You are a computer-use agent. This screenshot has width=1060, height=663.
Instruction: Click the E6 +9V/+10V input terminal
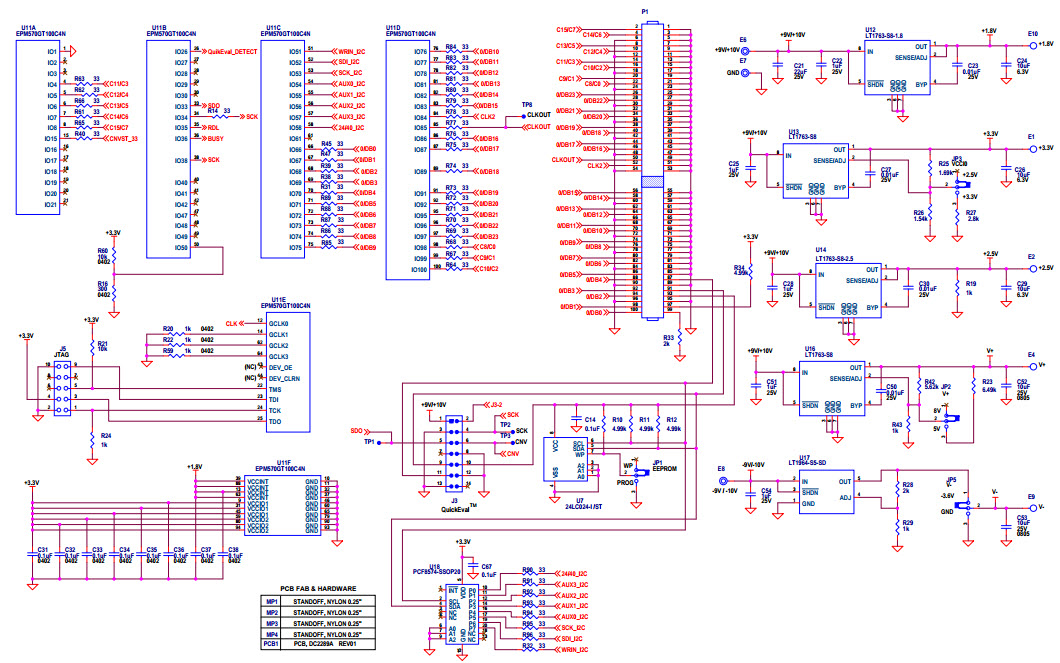click(743, 49)
